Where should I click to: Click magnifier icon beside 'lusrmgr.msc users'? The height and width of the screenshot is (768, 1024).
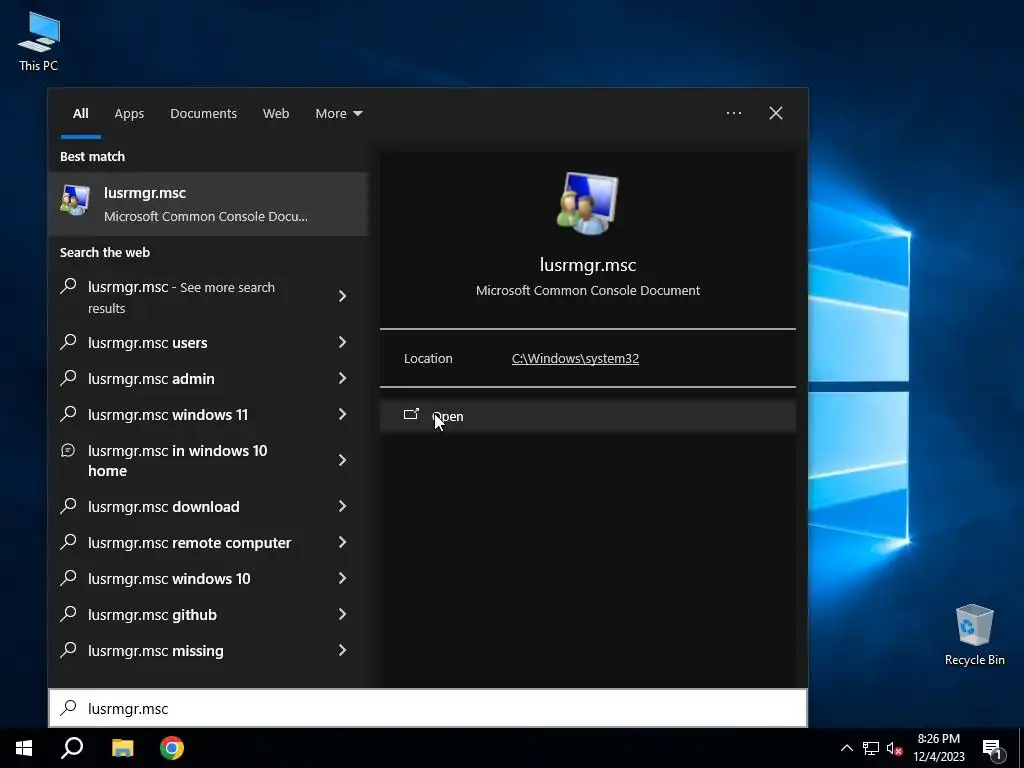[68, 342]
